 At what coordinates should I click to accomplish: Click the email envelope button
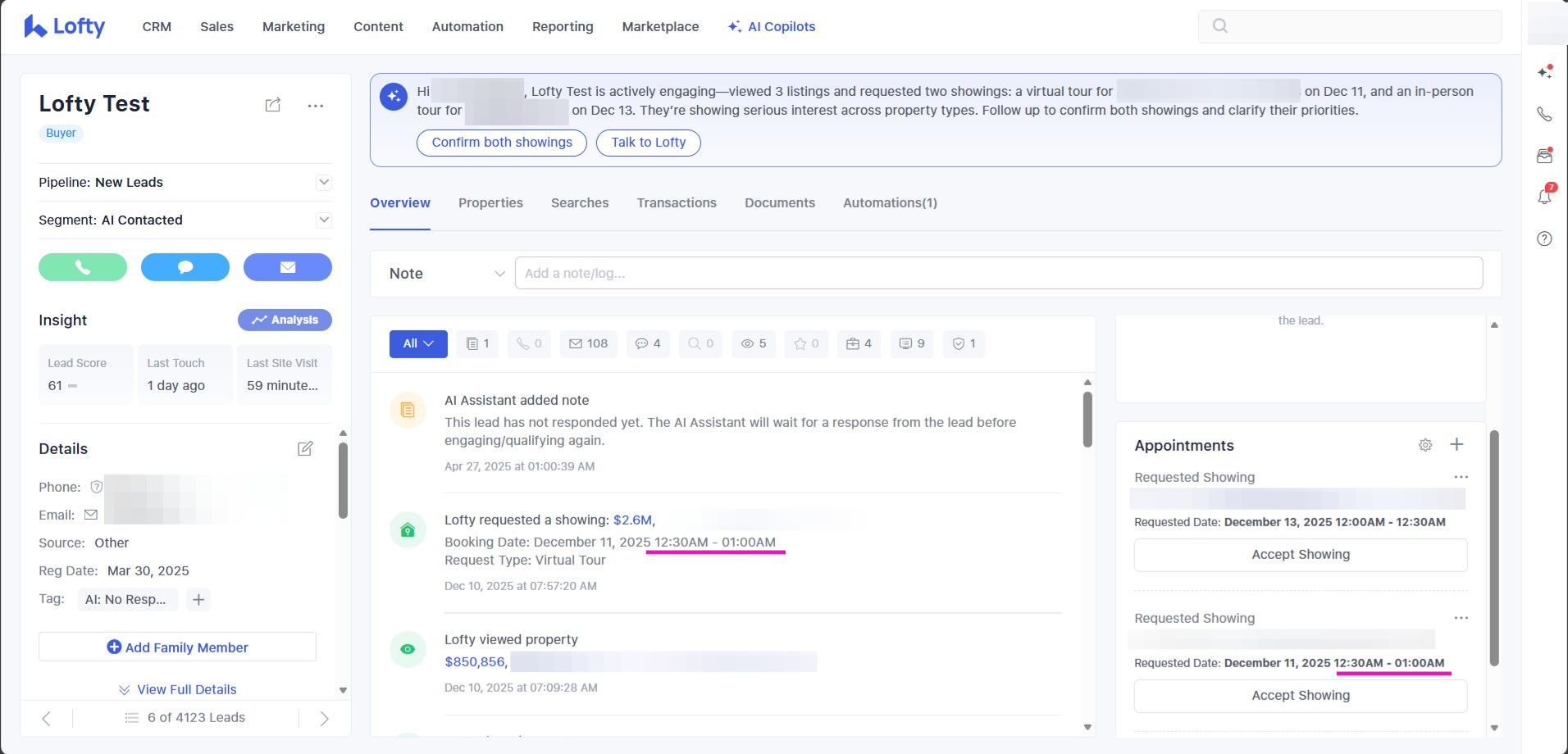[287, 267]
